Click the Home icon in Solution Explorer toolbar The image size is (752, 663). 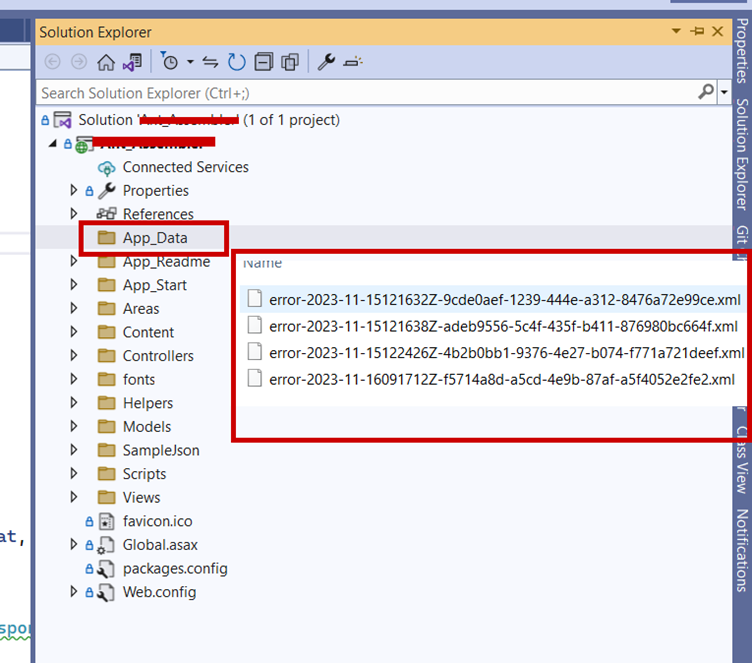pyautogui.click(x=106, y=62)
